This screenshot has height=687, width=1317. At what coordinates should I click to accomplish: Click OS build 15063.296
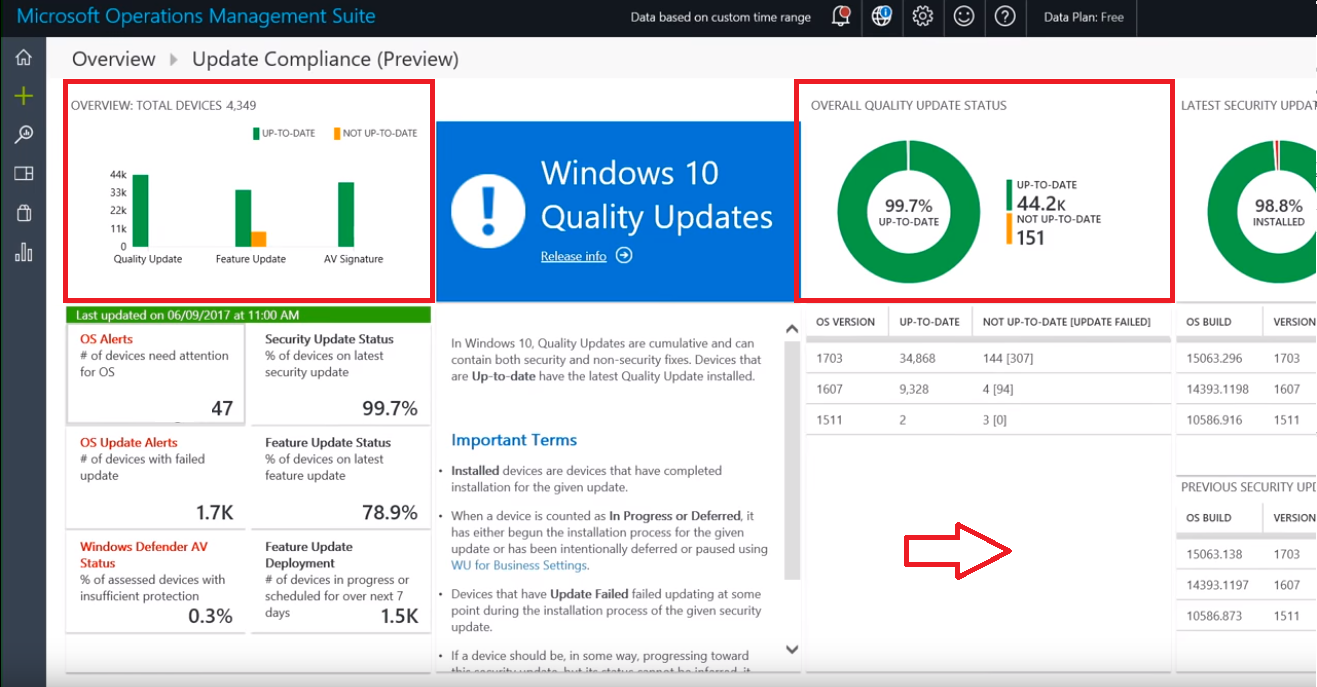point(1214,358)
